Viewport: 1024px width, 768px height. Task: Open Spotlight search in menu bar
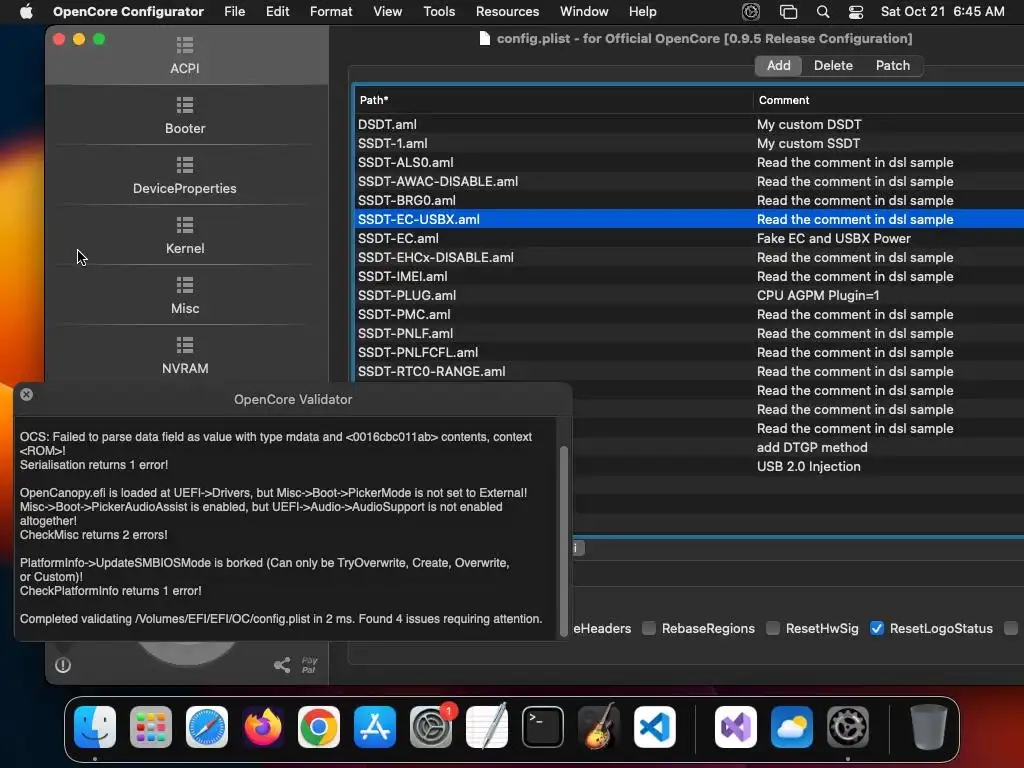[x=823, y=12]
